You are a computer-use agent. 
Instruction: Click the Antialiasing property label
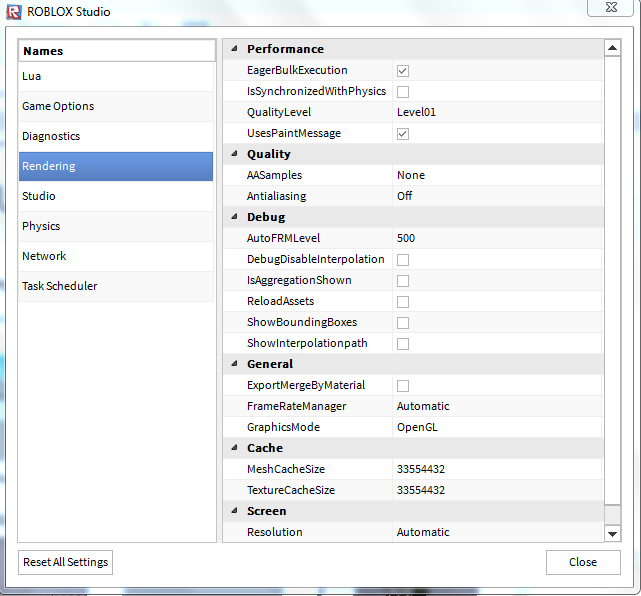pyautogui.click(x=276, y=196)
